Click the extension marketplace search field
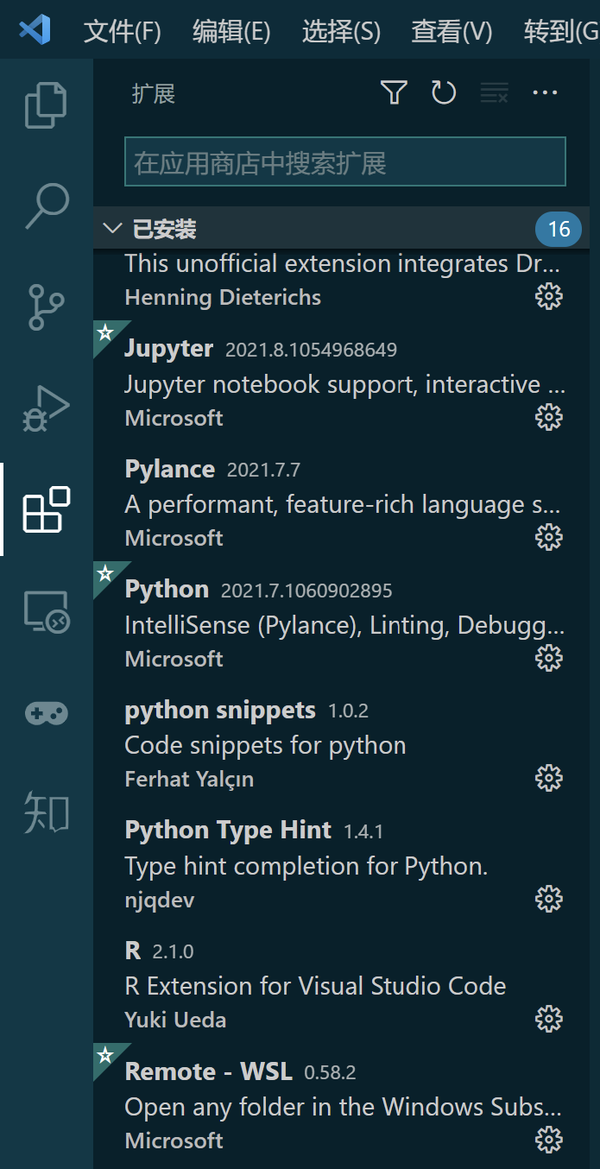Screen dimensions: 600x1169 pyautogui.click(x=344, y=161)
